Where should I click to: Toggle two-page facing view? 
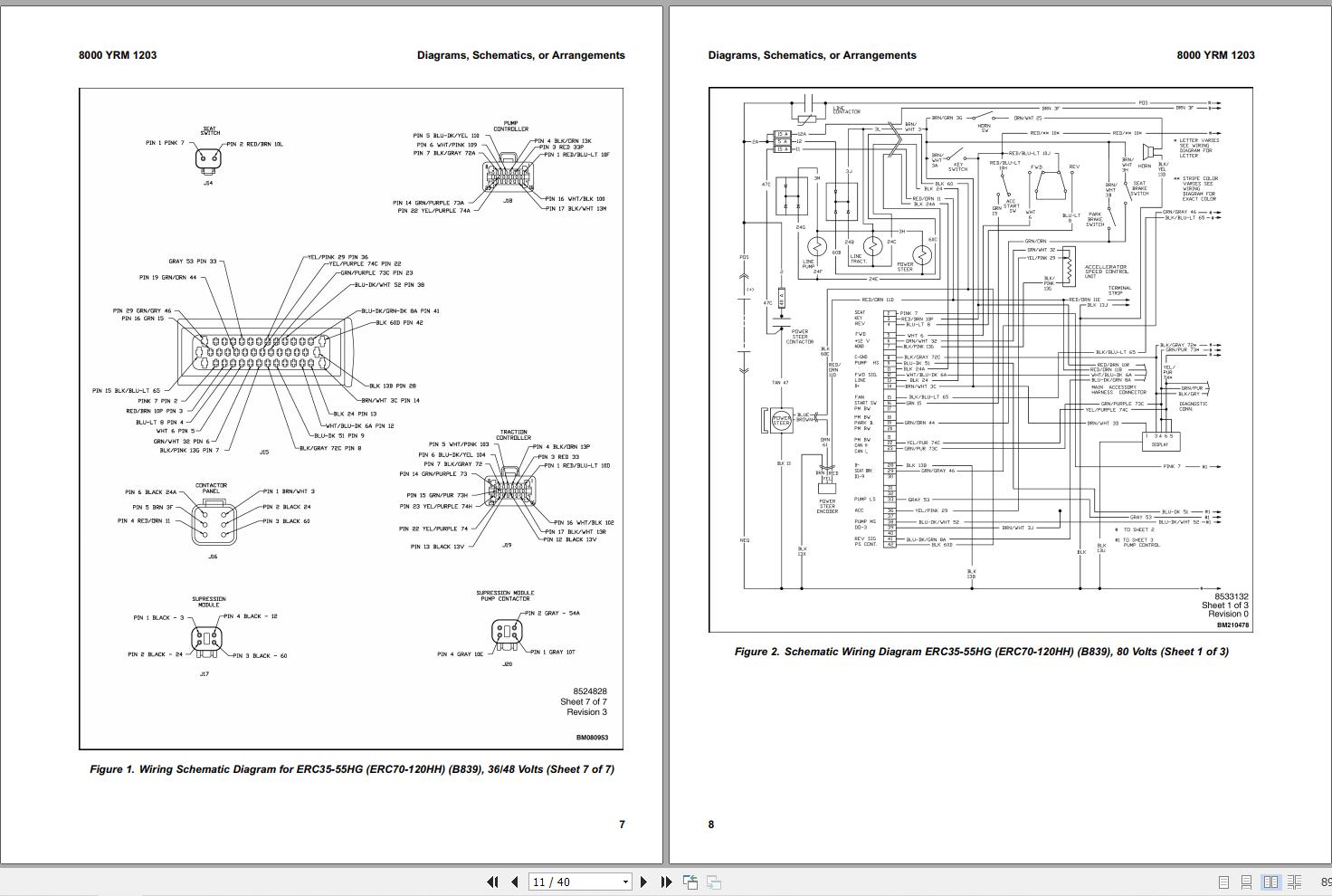(1270, 882)
